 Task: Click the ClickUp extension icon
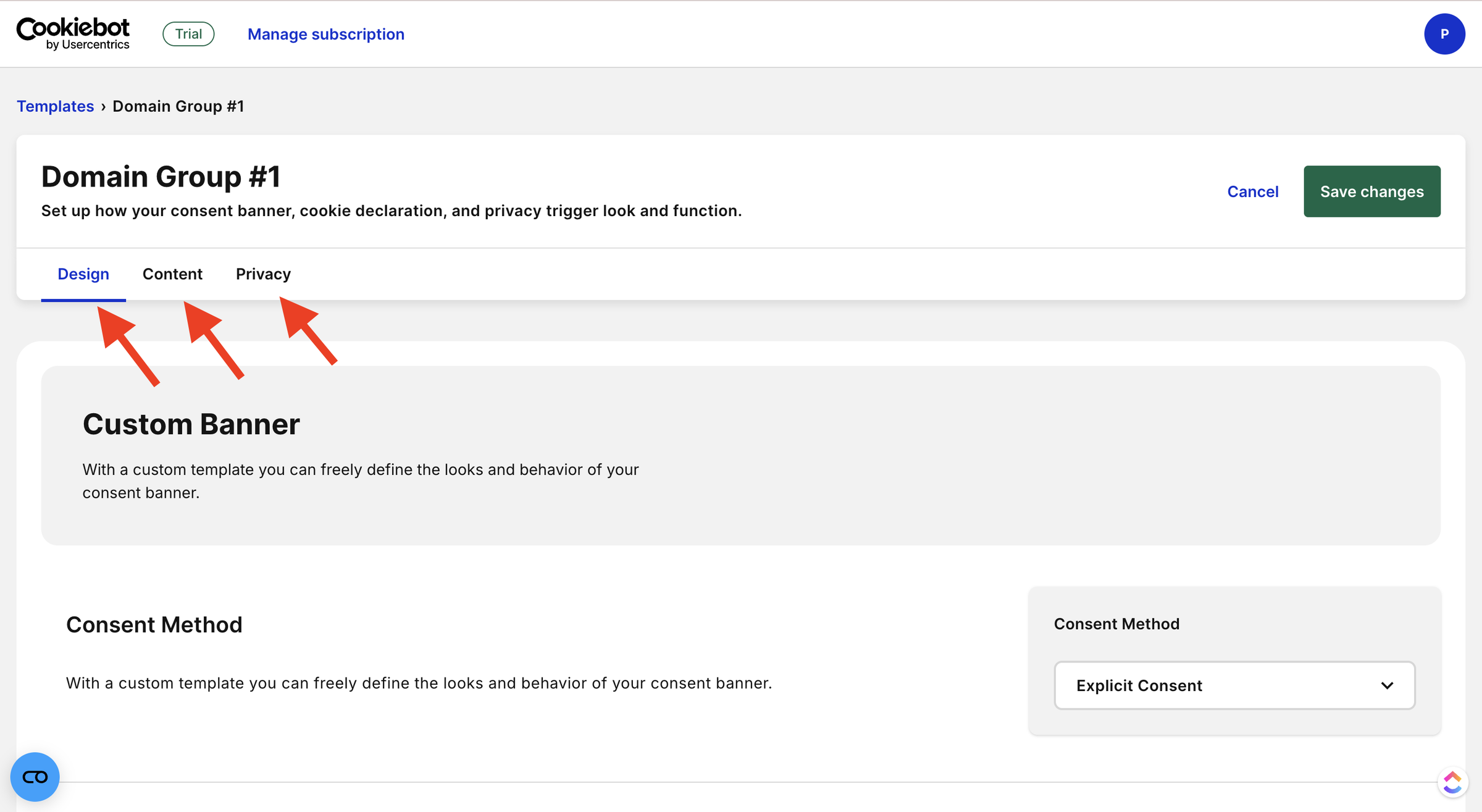[x=1452, y=782]
